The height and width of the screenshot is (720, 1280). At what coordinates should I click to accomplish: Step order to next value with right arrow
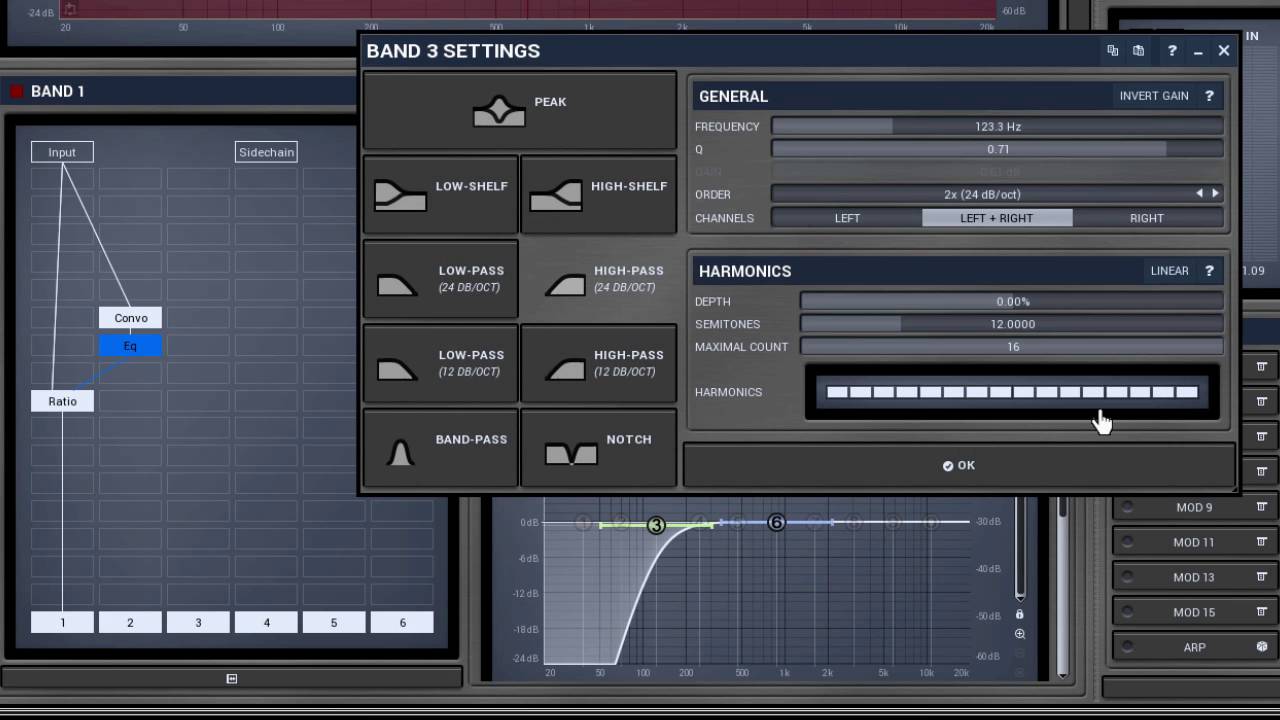1215,194
